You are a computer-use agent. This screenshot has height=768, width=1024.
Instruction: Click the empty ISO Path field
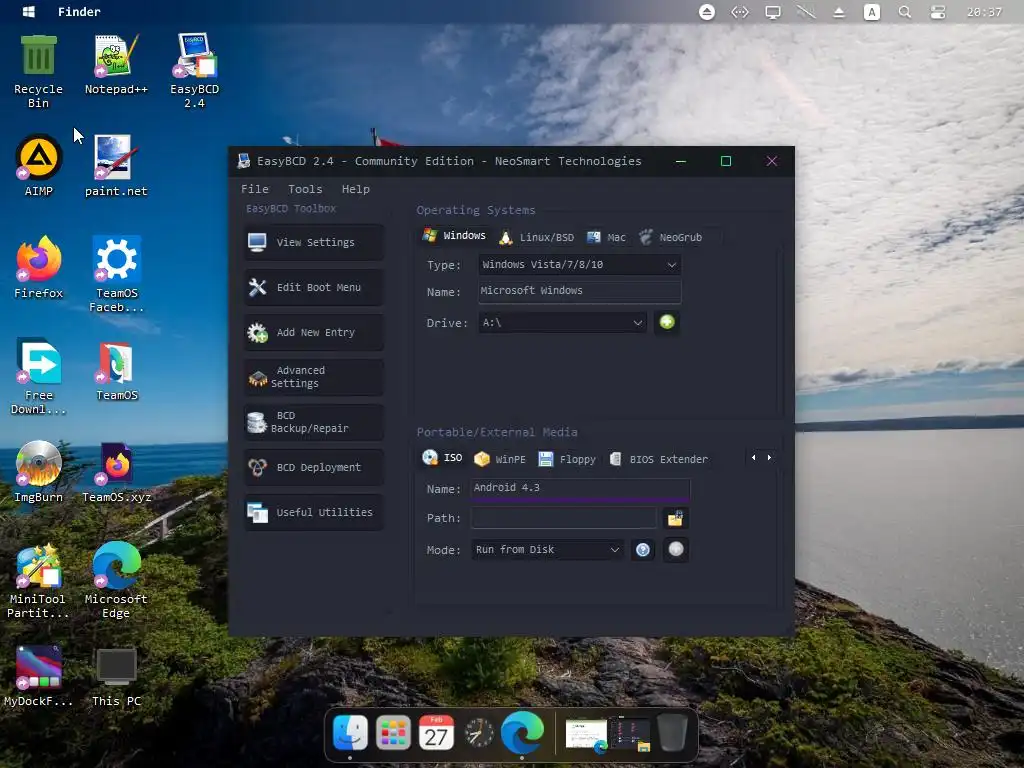click(564, 518)
